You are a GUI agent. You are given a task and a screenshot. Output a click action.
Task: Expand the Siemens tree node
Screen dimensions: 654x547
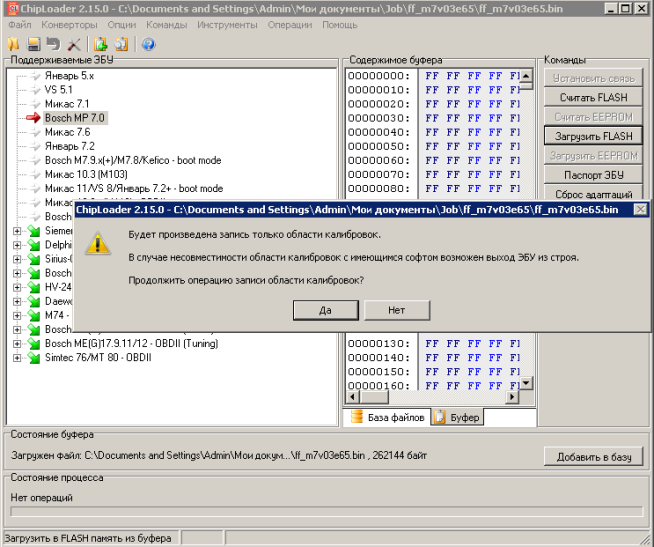pyautogui.click(x=17, y=231)
